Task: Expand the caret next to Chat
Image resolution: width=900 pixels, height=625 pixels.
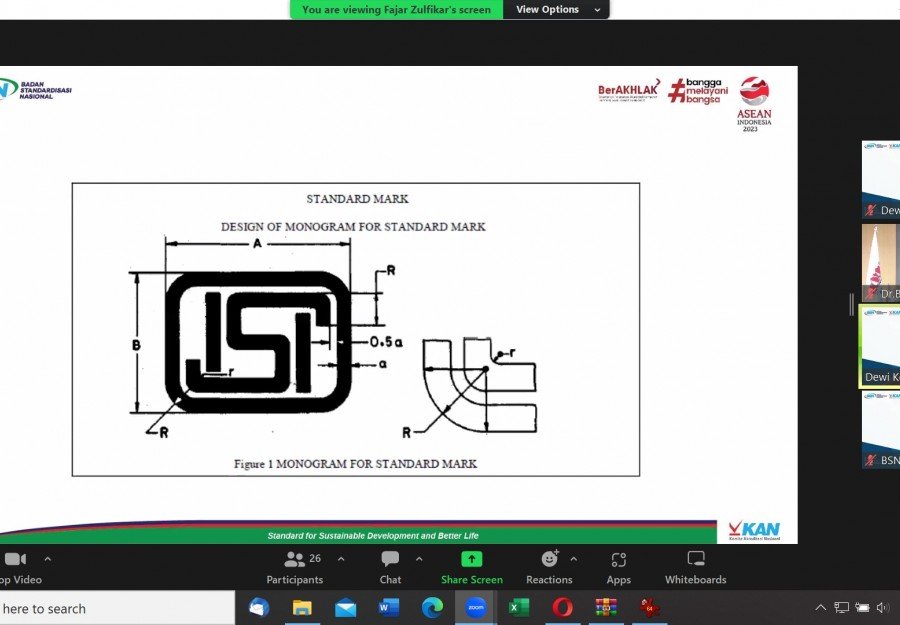Action: (x=419, y=559)
